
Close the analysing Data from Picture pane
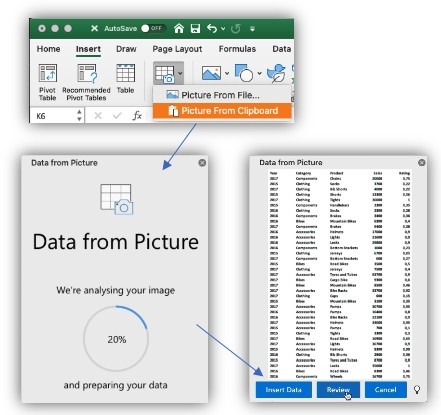coord(202,163)
